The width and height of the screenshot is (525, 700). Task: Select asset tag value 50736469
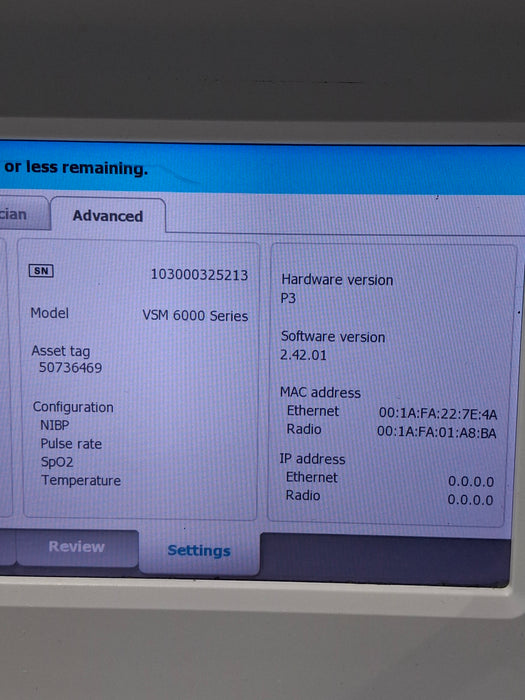pos(71,368)
